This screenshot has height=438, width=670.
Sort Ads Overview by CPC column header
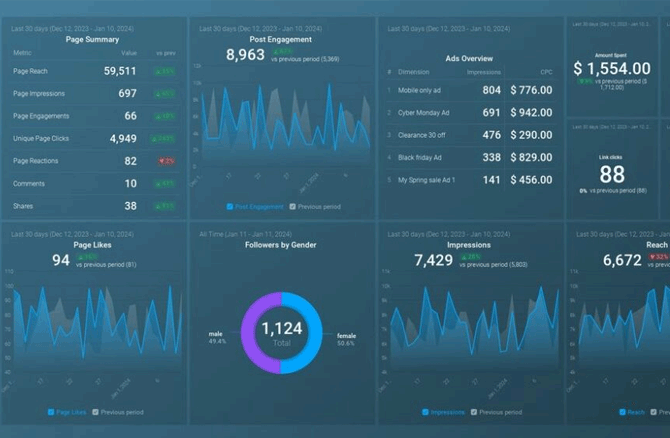(545, 73)
